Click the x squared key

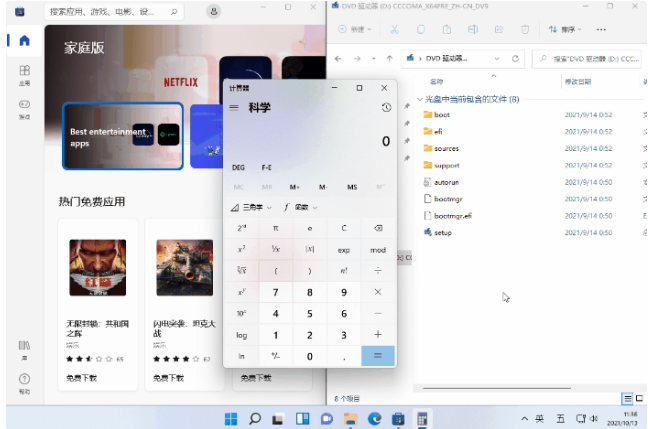coord(241,250)
